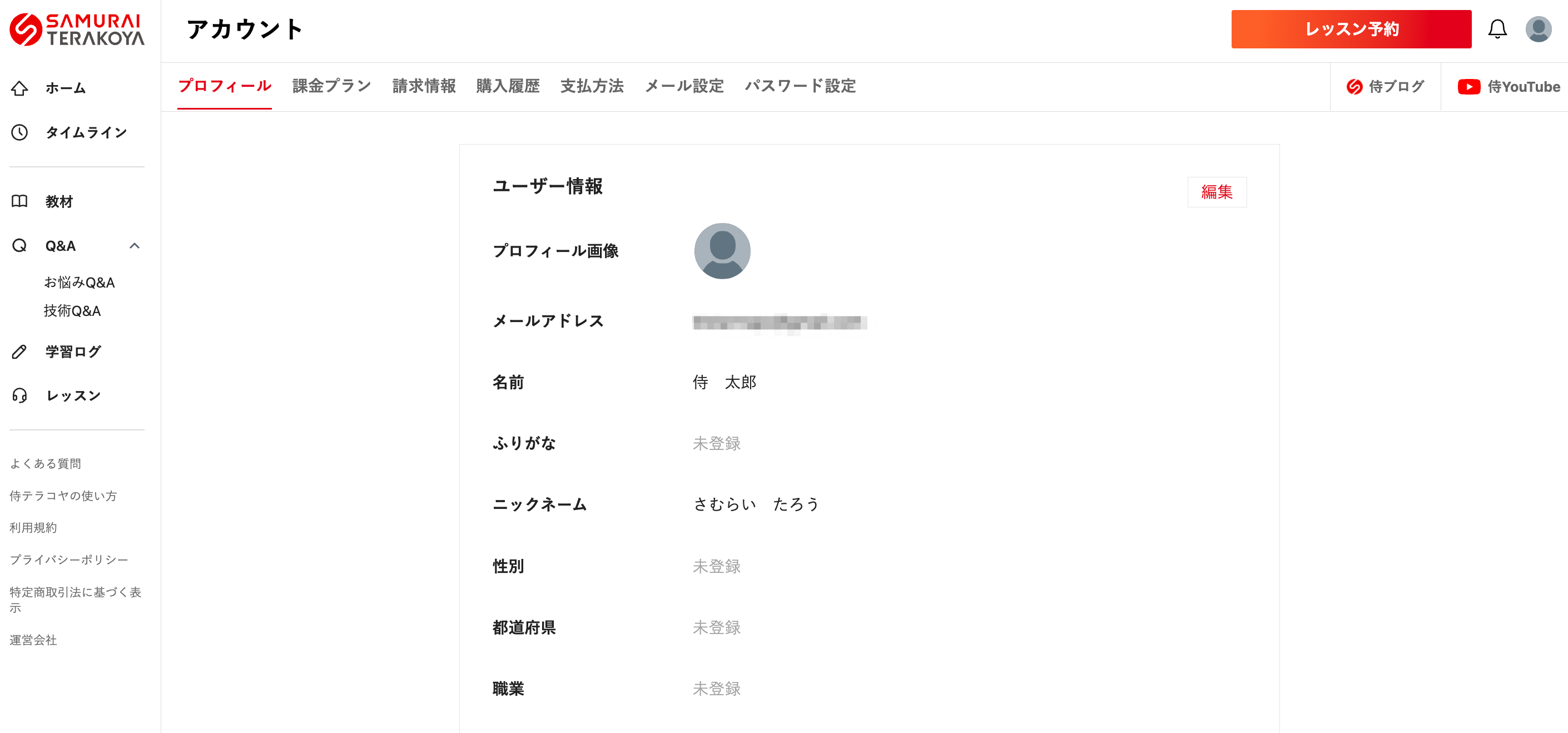Image resolution: width=1568 pixels, height=733 pixels.
Task: Open 侍YouTube via the YouTube icon
Action: click(1469, 87)
